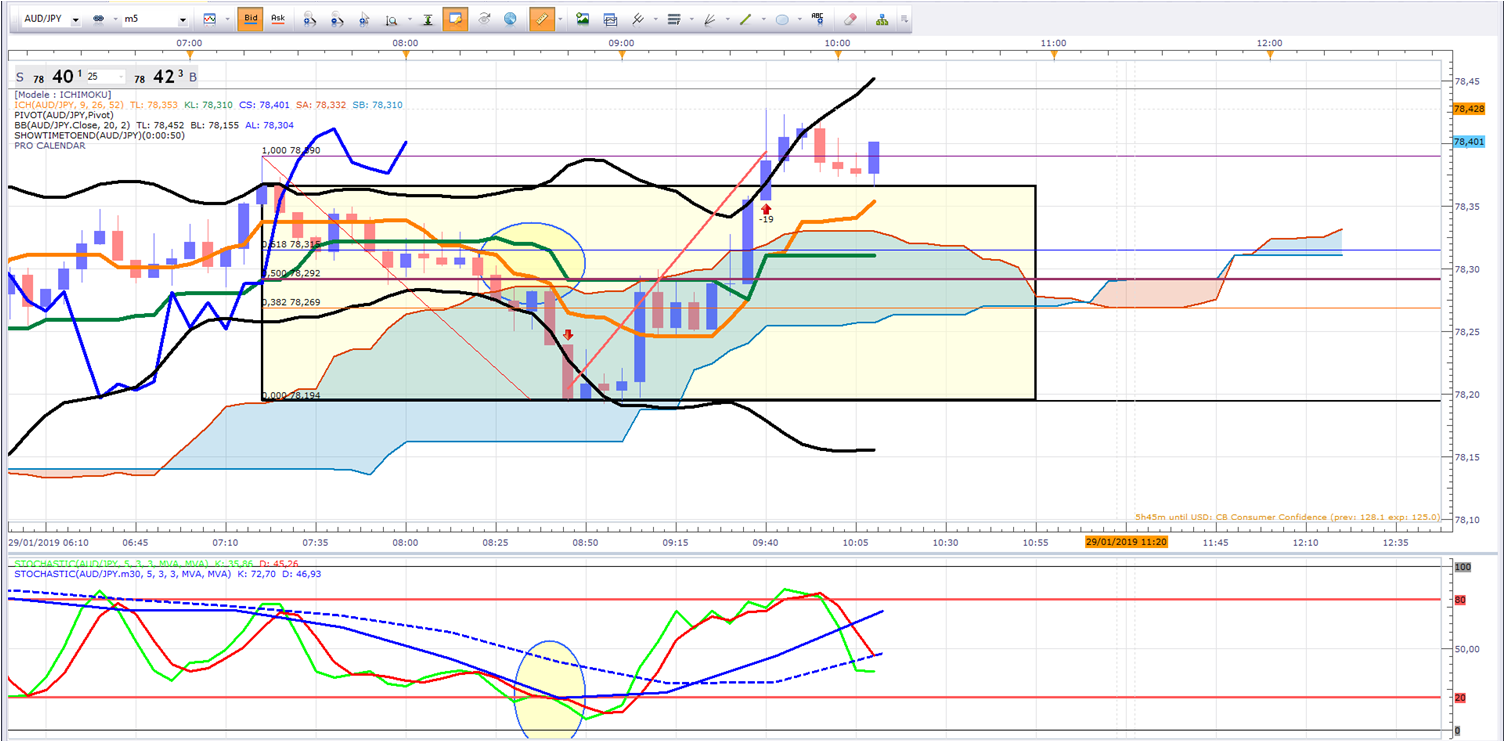Open the order quantity 25 field

(105, 77)
